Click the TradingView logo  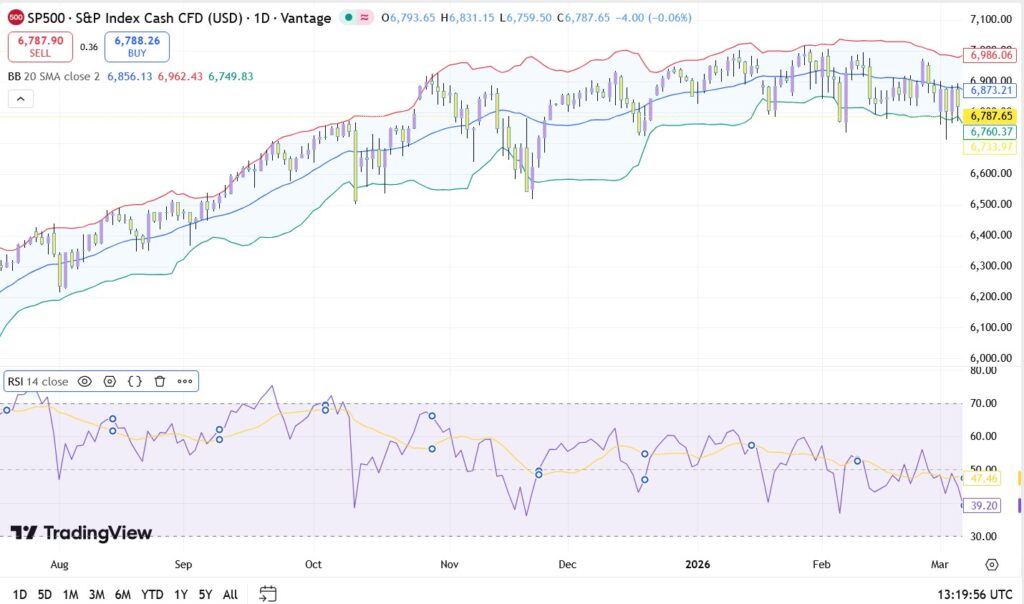pyautogui.click(x=82, y=533)
